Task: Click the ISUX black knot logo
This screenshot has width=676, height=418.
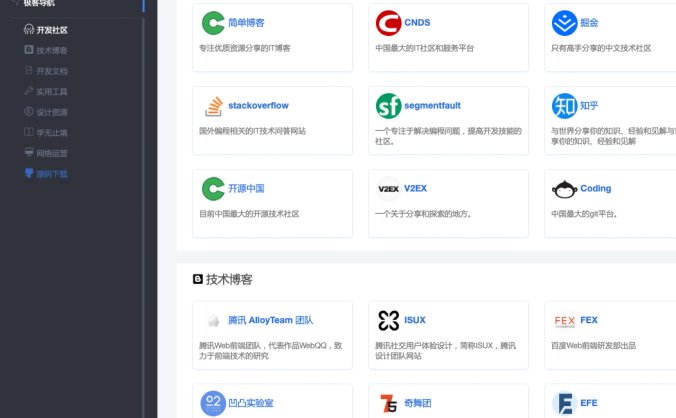Action: pos(388,321)
